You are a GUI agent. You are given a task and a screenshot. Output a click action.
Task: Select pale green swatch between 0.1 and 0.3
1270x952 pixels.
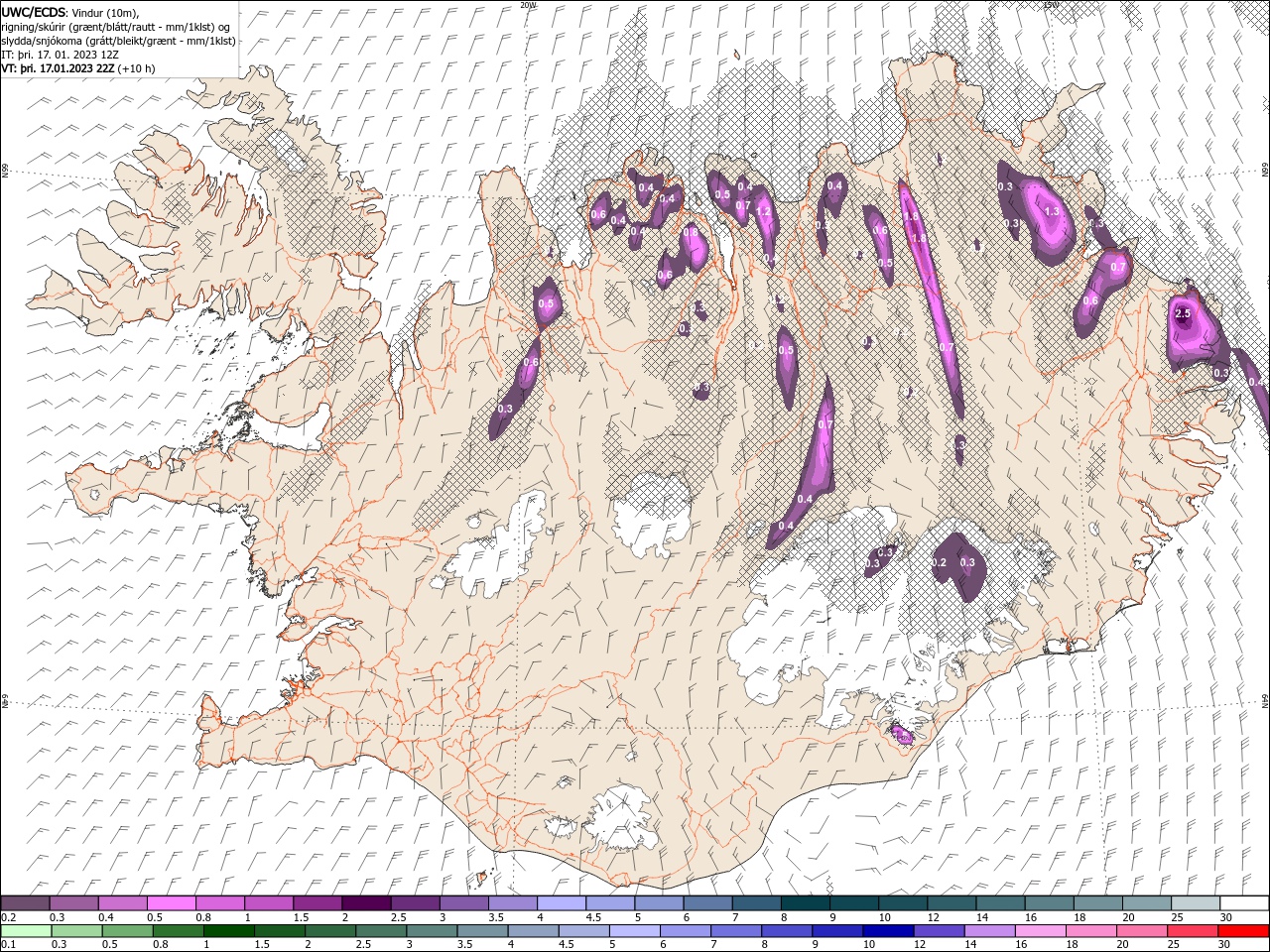pos(26,931)
